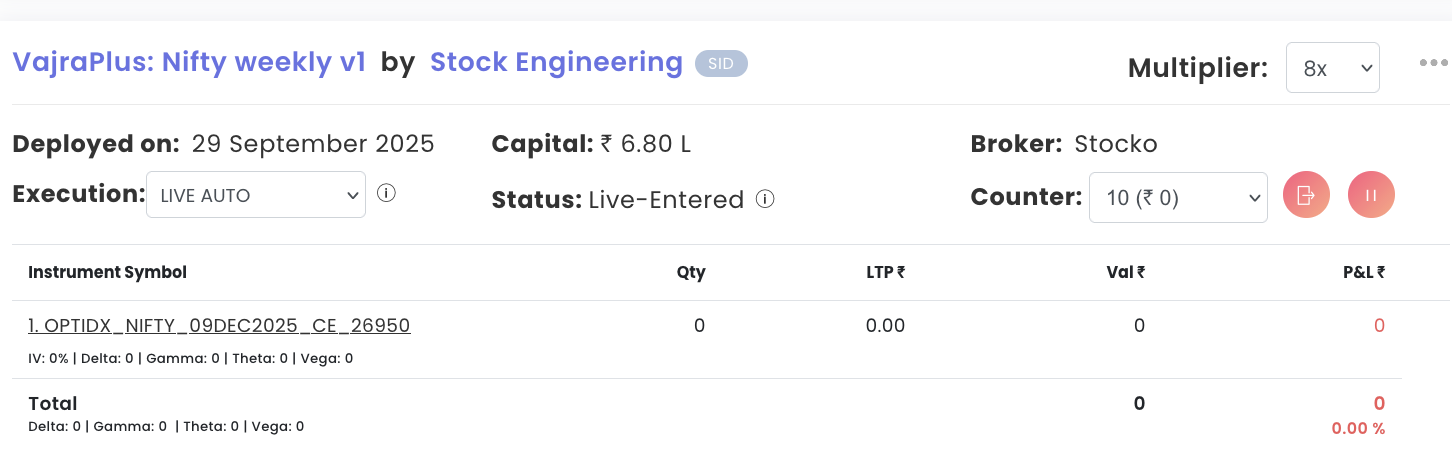Click the LTP ₹ column header

pyautogui.click(x=885, y=272)
